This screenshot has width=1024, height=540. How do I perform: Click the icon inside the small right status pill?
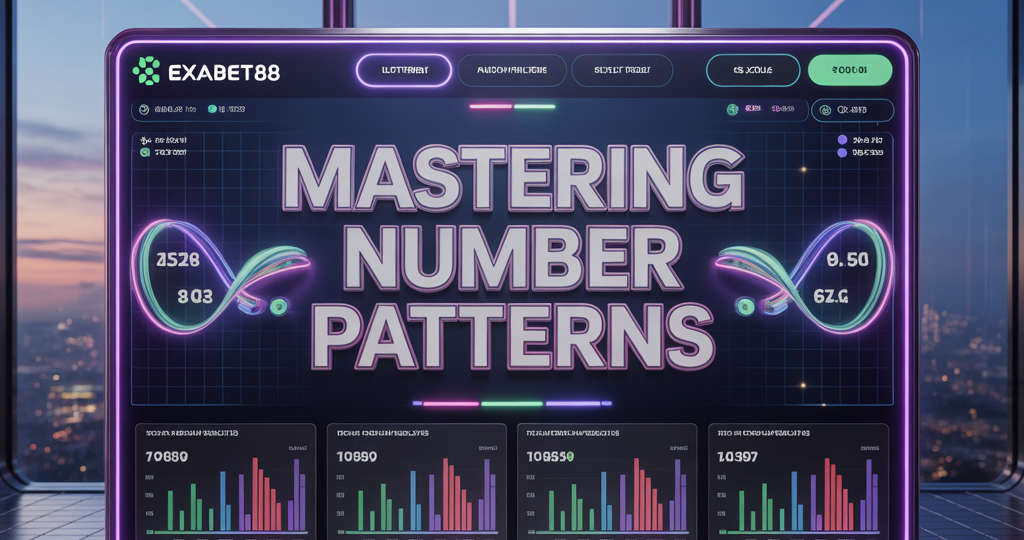pyautogui.click(x=827, y=111)
